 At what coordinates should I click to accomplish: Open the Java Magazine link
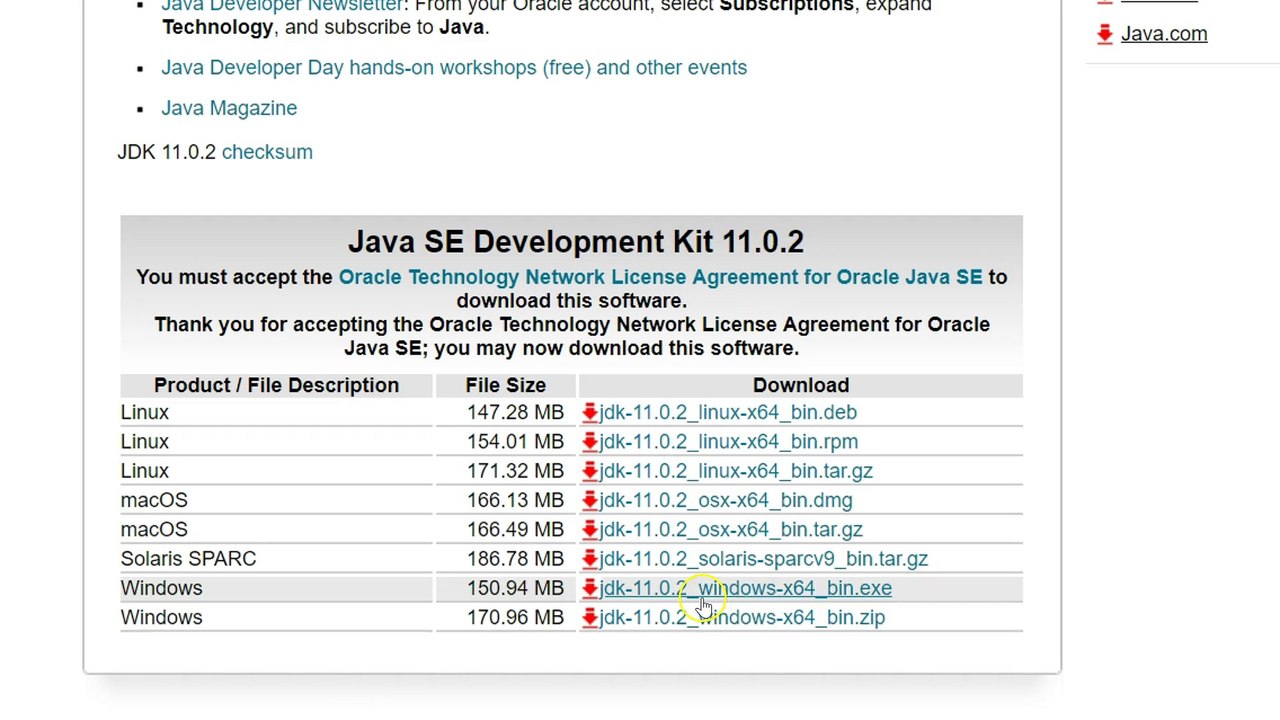click(229, 108)
